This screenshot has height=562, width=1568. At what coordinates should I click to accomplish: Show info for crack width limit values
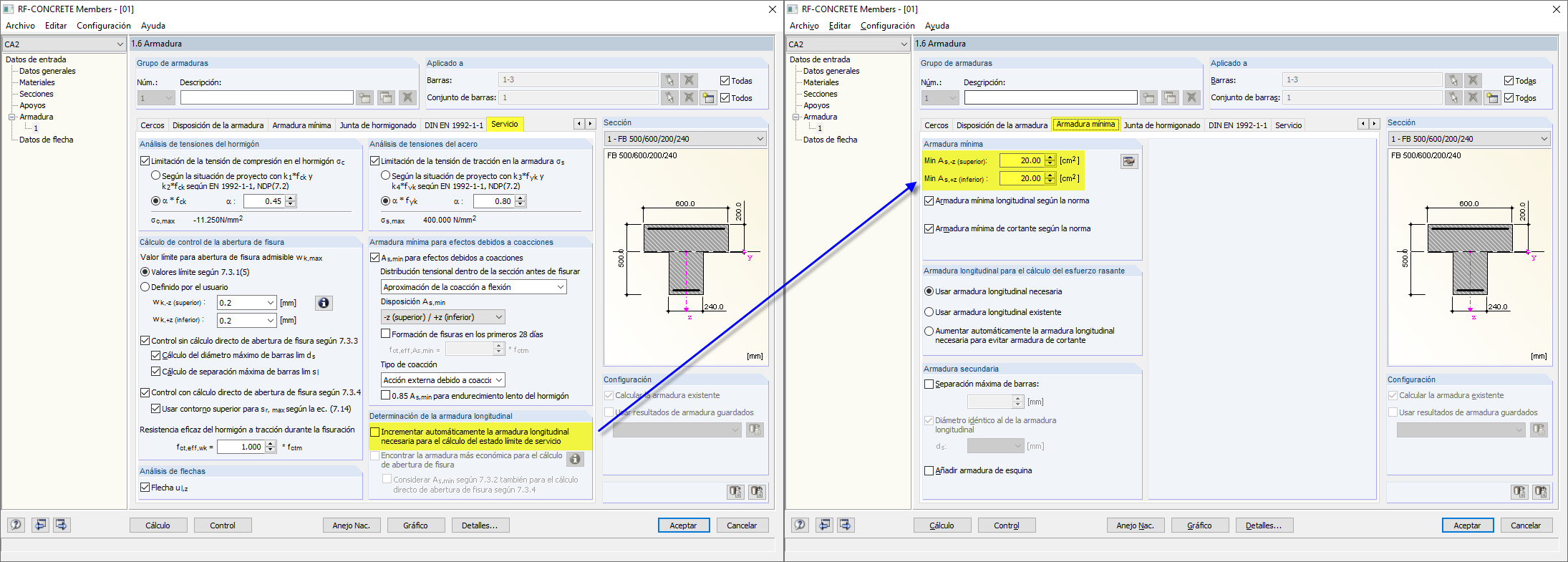click(324, 303)
